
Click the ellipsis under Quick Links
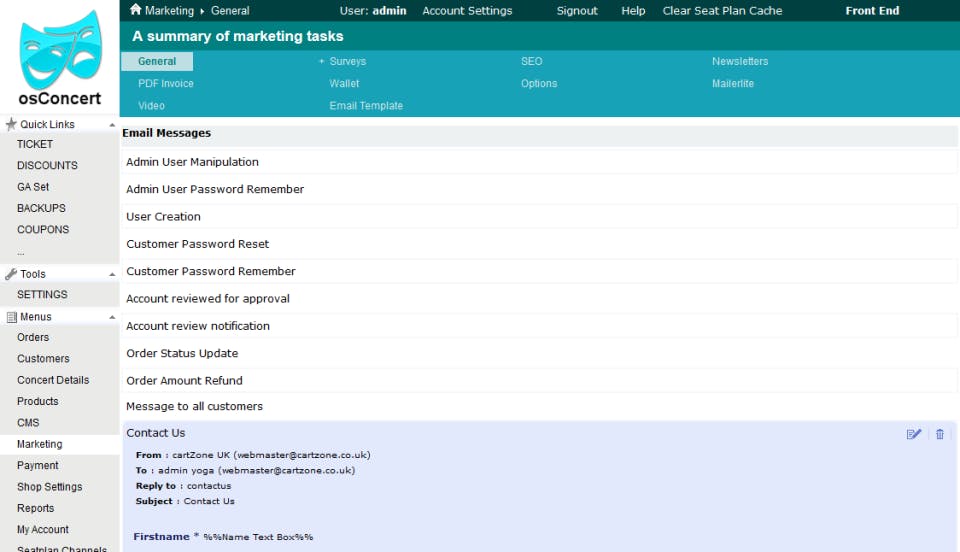(x=21, y=252)
